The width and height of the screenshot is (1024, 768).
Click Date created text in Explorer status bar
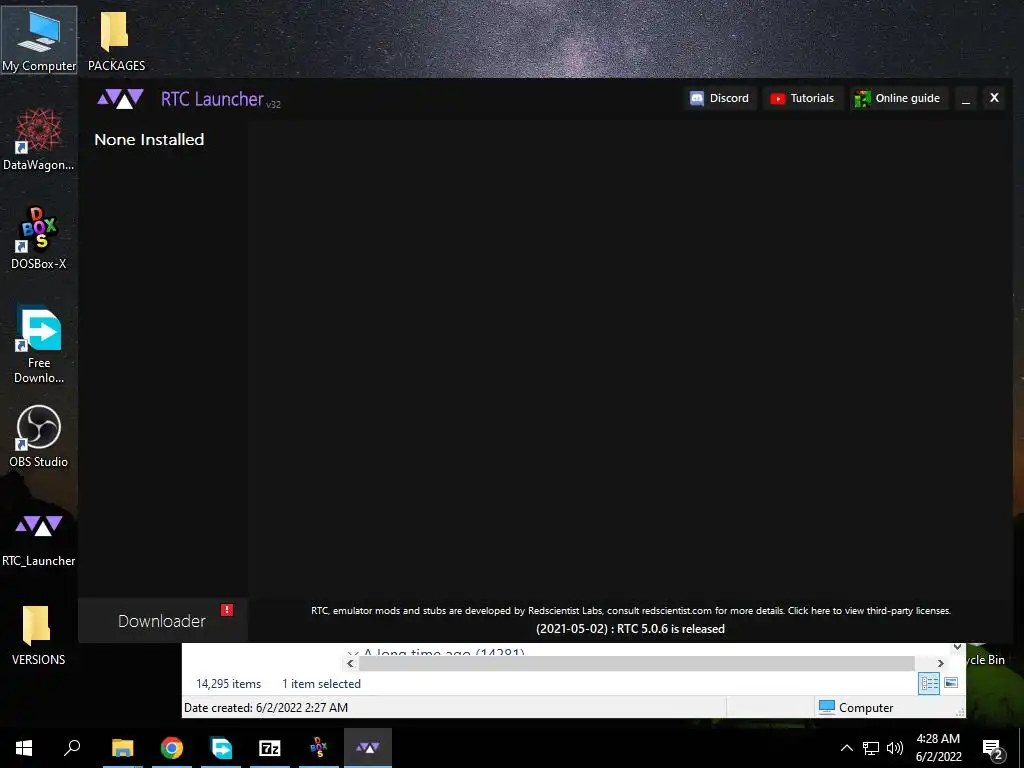[x=266, y=708]
